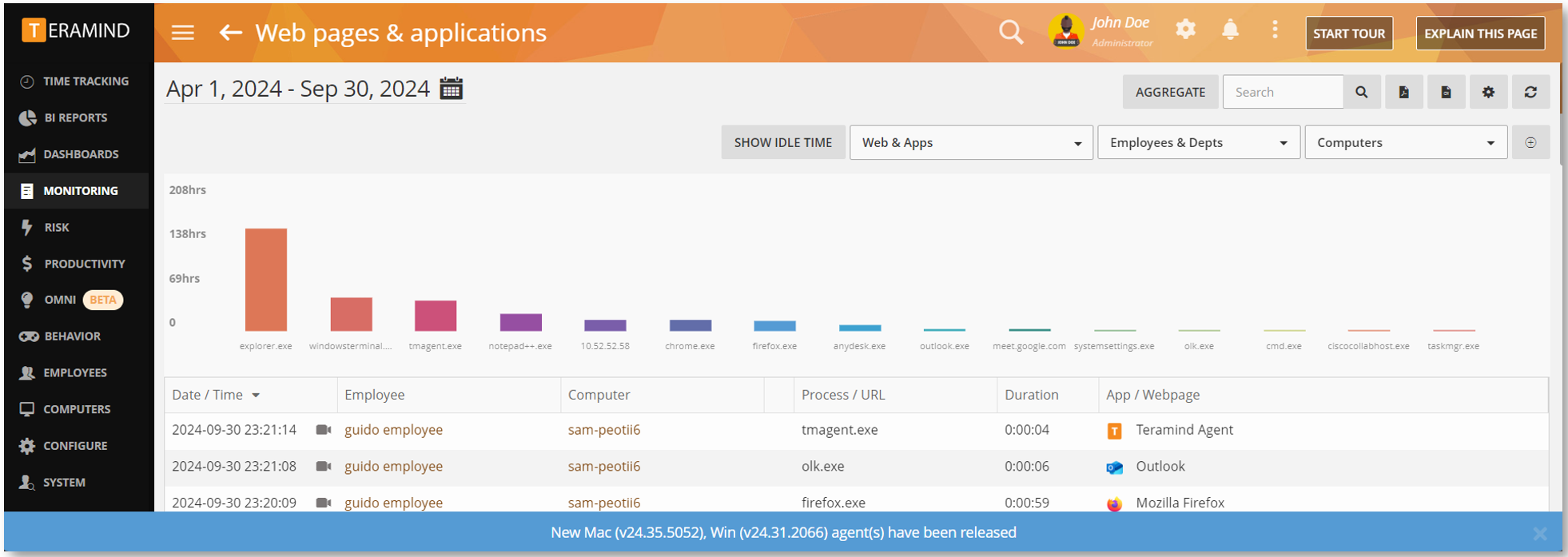Go back using the left arrow

click(230, 33)
